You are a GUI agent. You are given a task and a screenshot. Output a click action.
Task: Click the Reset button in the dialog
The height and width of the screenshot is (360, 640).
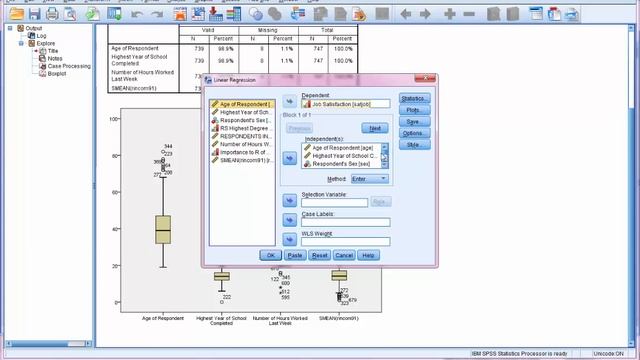[320, 255]
